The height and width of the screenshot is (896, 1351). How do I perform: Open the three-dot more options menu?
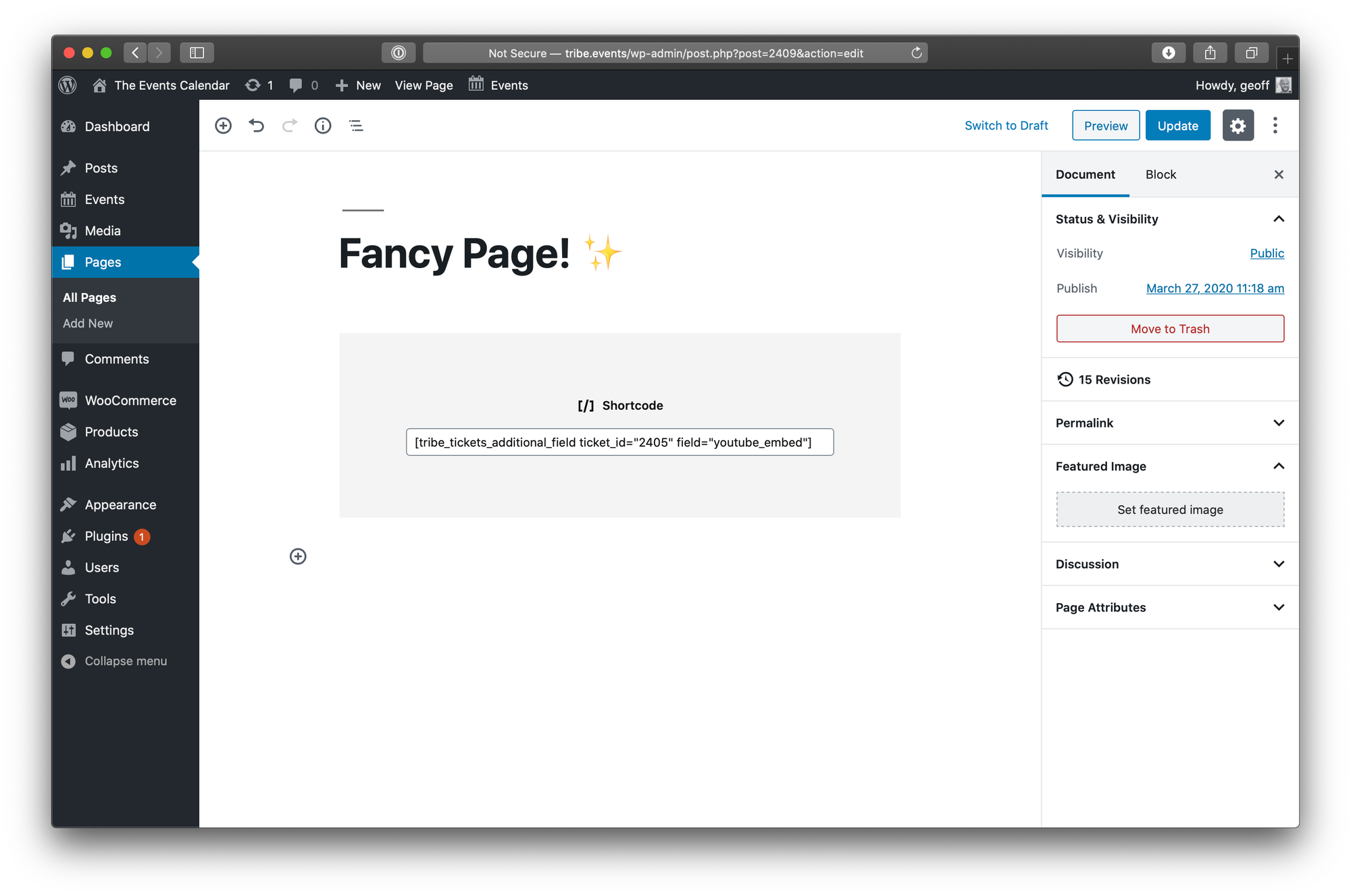[x=1275, y=126]
